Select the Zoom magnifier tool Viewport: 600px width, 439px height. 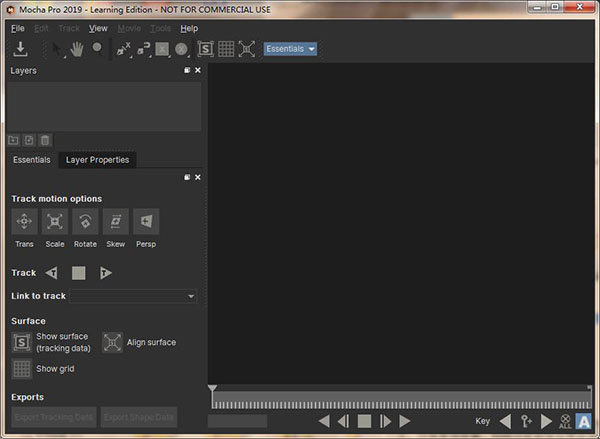click(x=97, y=49)
